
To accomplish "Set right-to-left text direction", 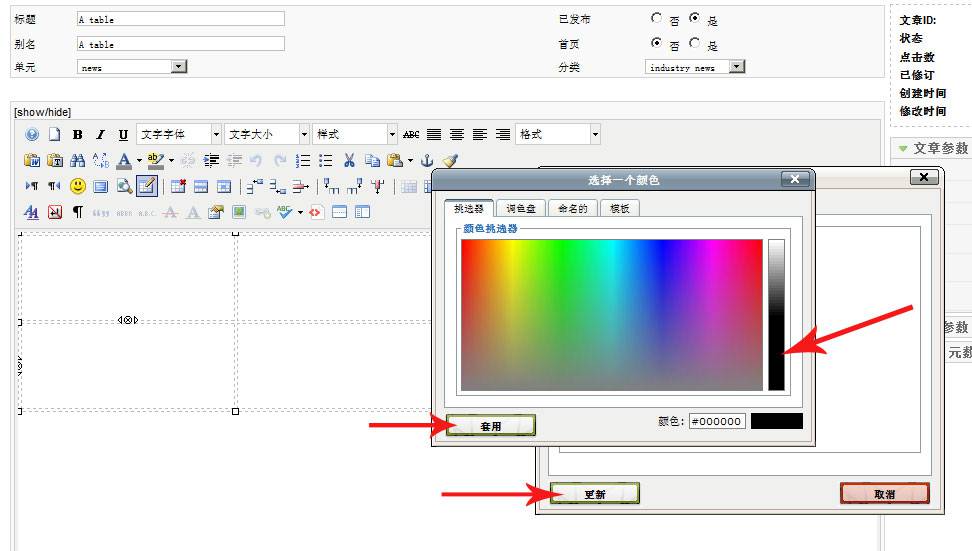I will (x=55, y=186).
